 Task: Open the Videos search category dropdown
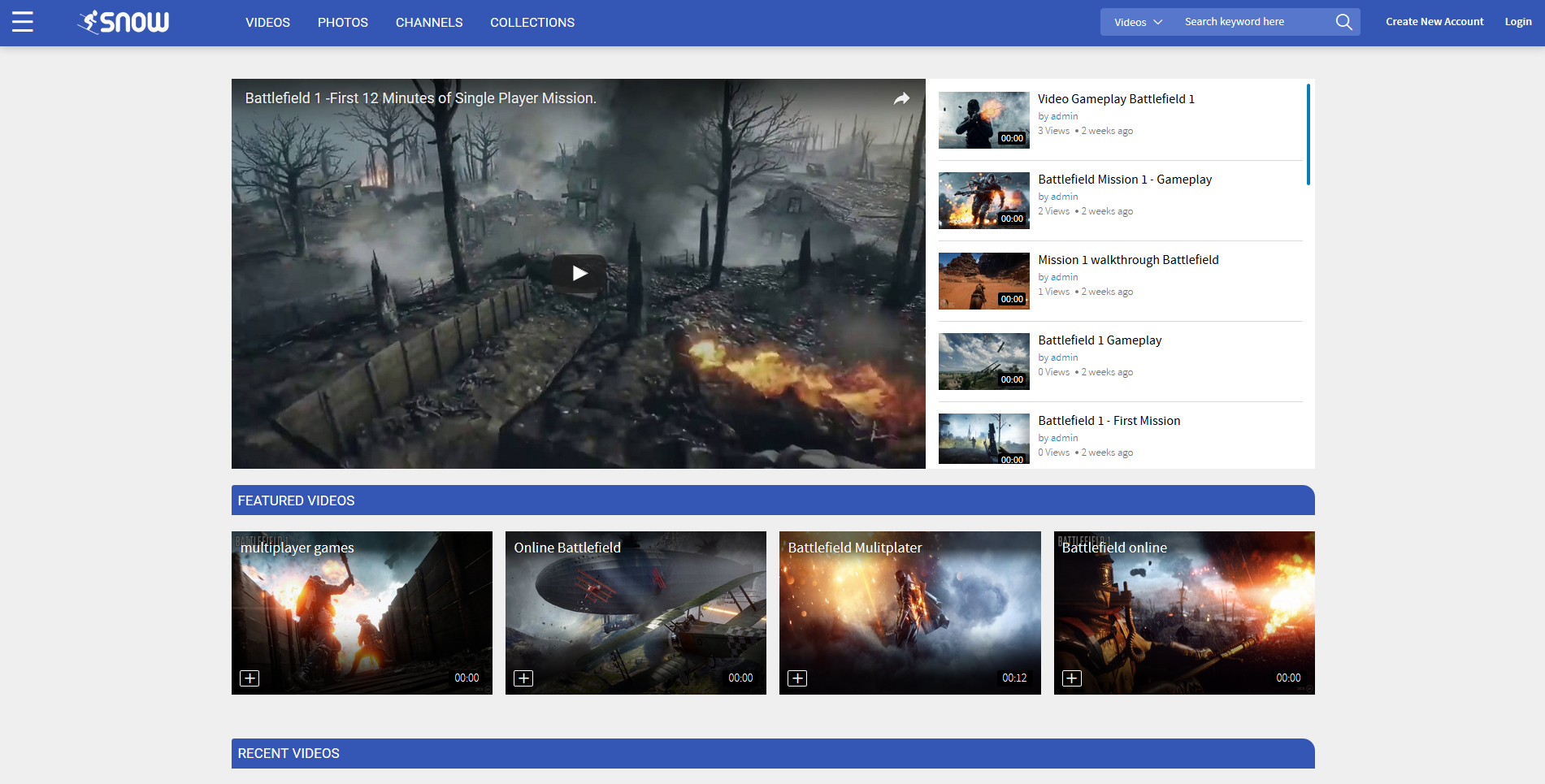click(x=1138, y=22)
